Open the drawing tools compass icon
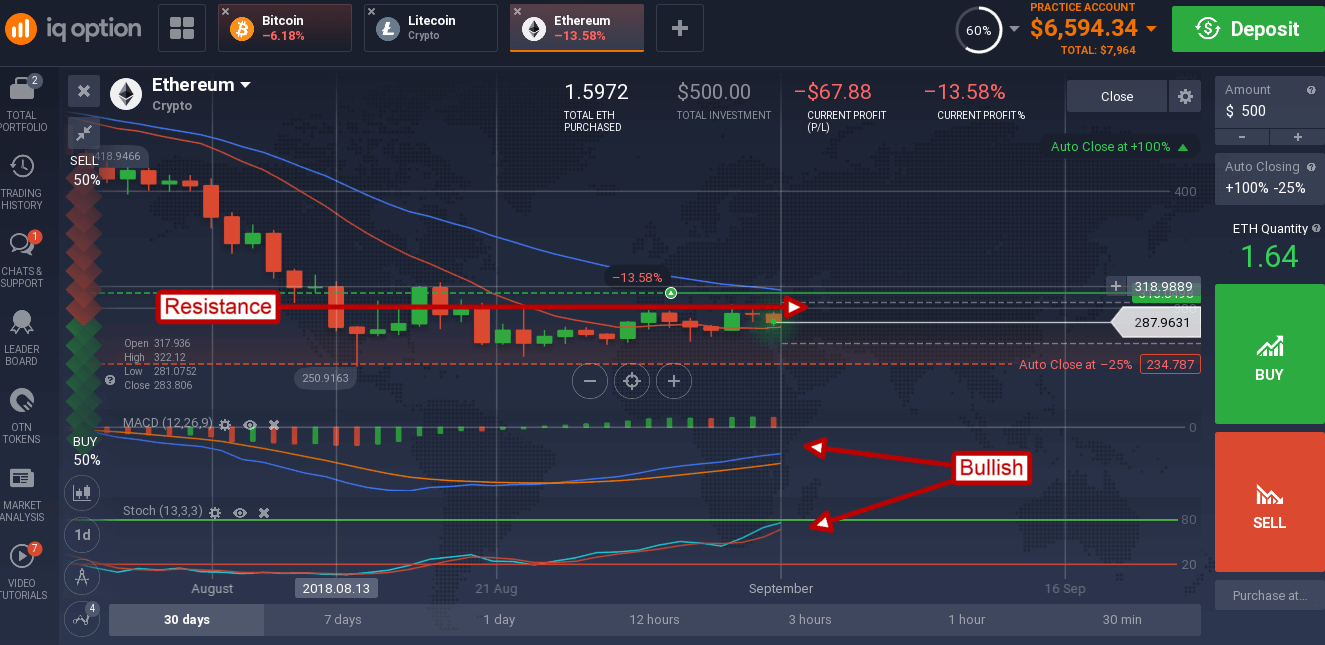This screenshot has width=1325, height=645. 83,576
